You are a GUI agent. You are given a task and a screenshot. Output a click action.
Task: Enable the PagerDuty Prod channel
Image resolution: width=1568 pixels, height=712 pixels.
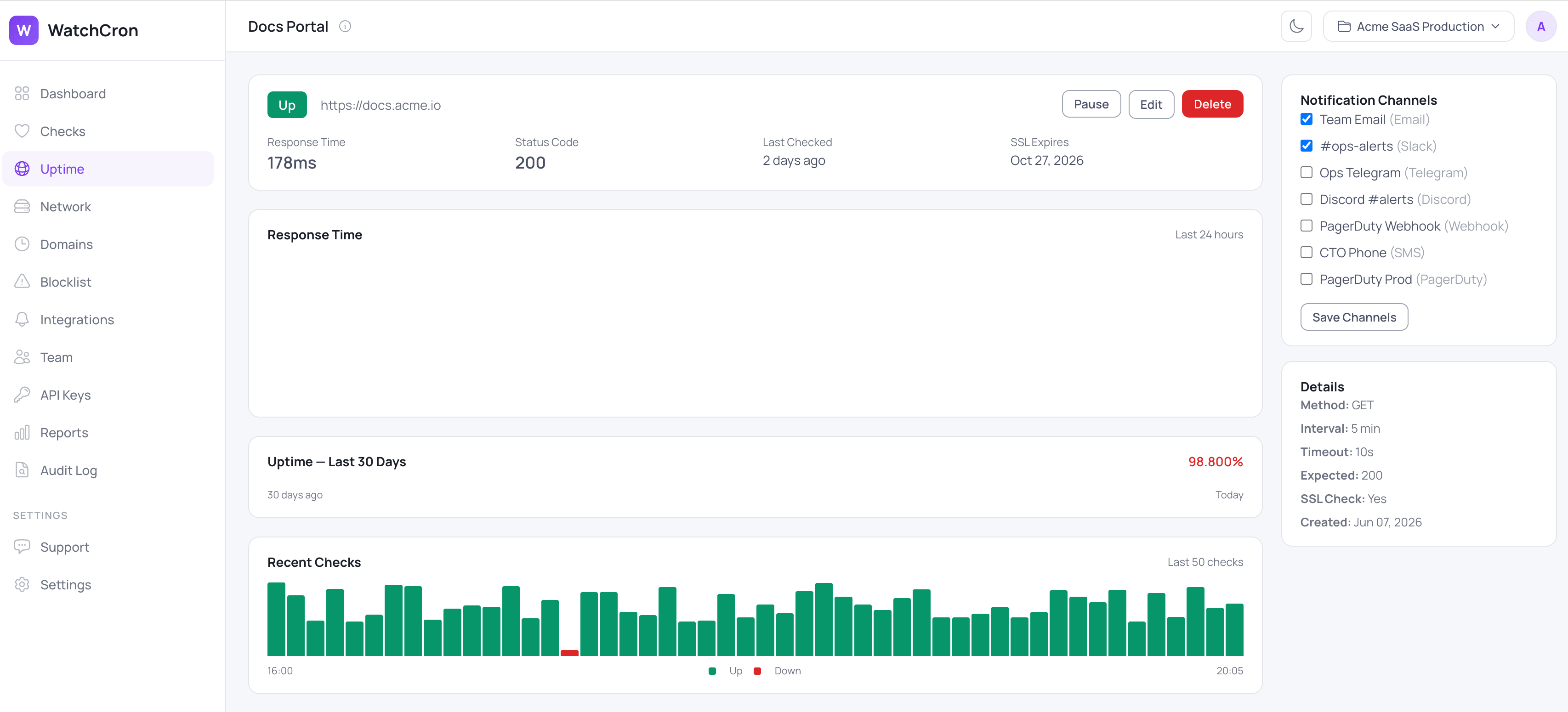[x=1306, y=279]
